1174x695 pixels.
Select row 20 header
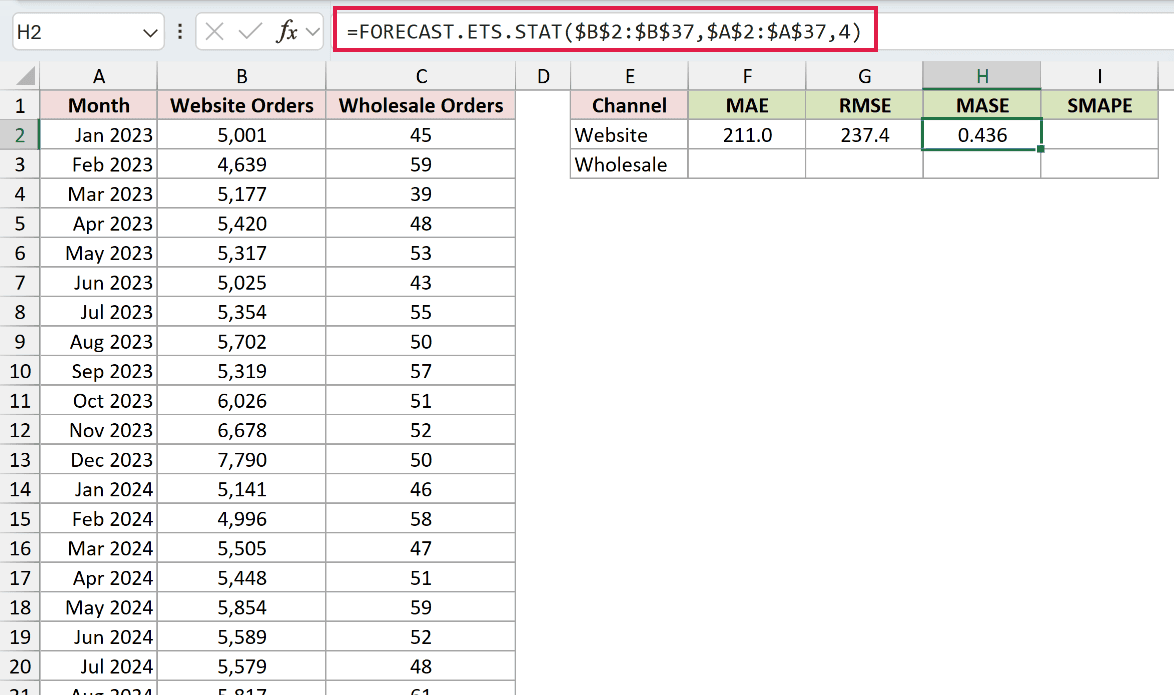19,667
